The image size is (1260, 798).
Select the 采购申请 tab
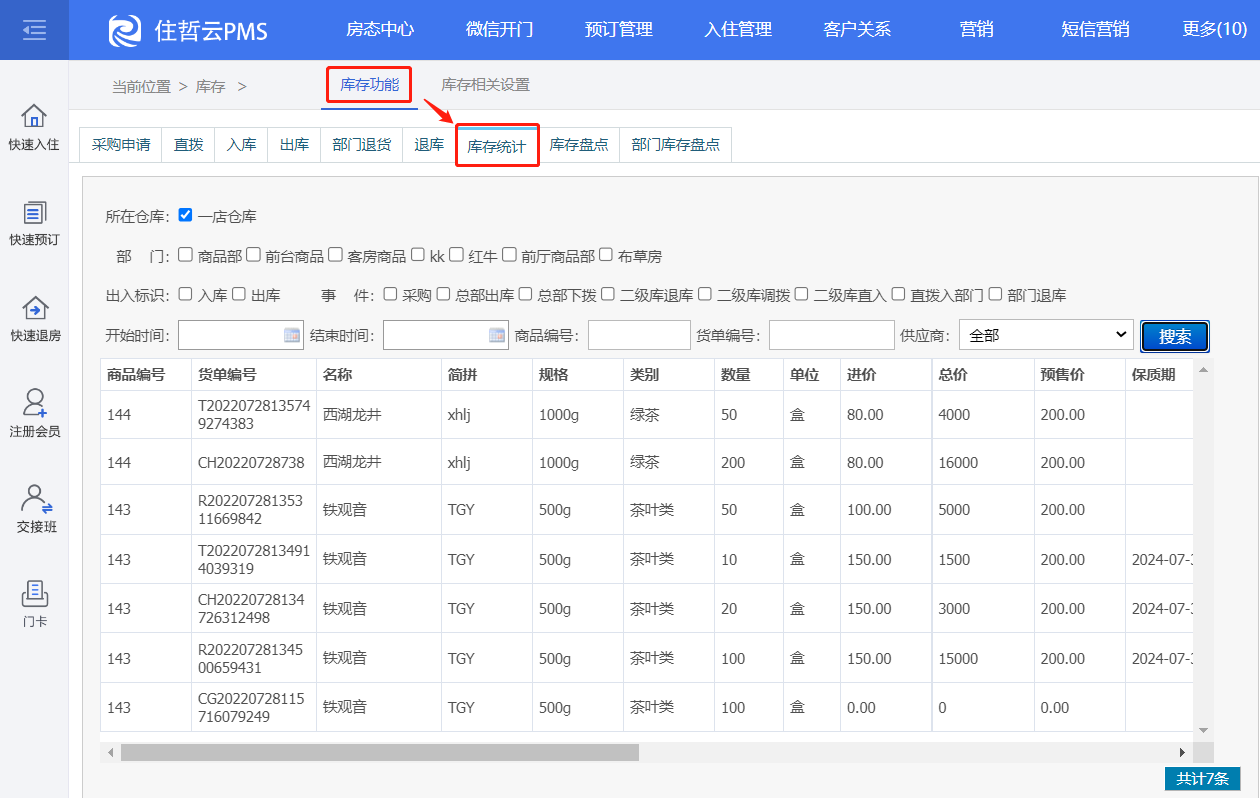tap(121, 145)
